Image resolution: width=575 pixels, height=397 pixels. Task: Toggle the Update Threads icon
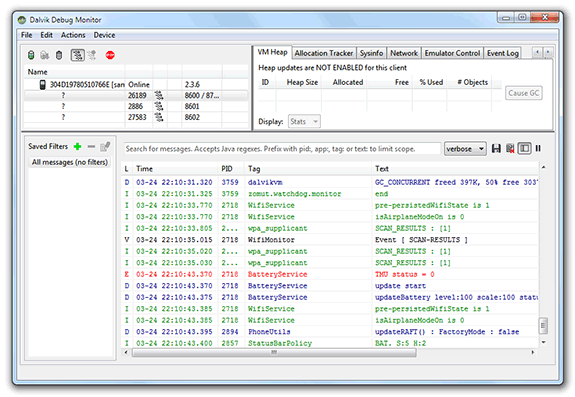pyautogui.click(x=77, y=55)
